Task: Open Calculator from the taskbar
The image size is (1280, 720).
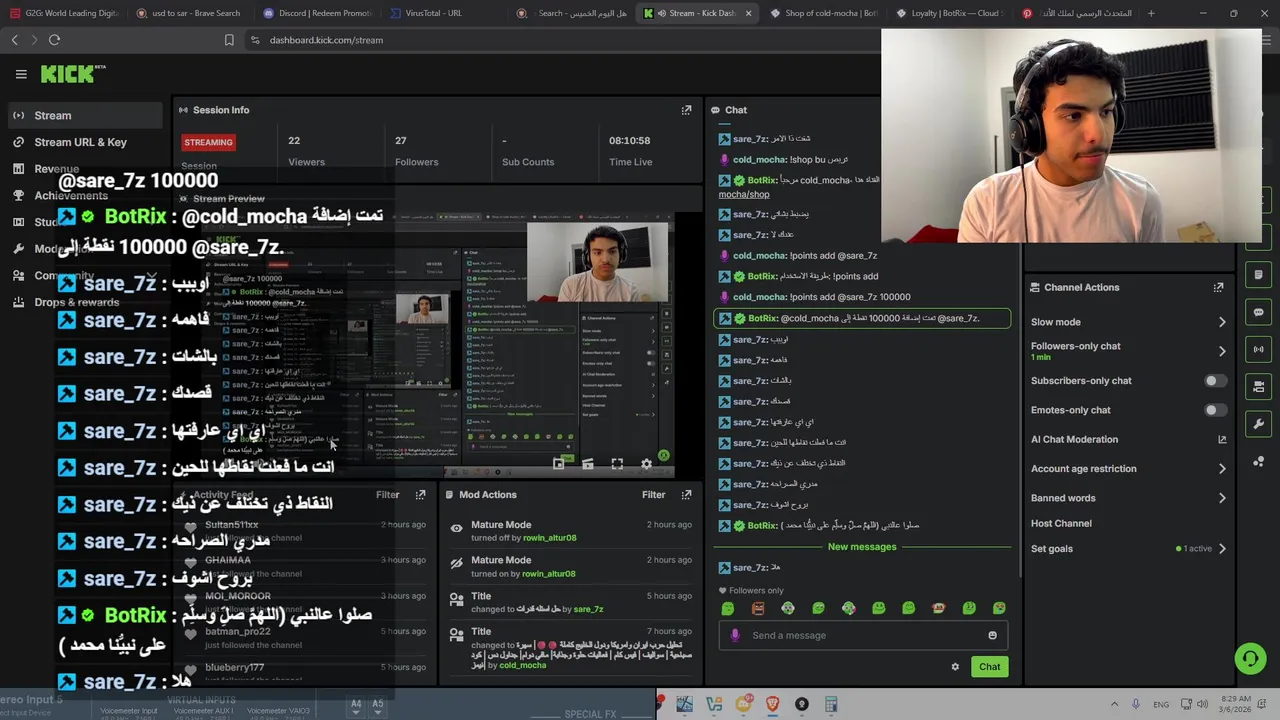Action: (830, 705)
